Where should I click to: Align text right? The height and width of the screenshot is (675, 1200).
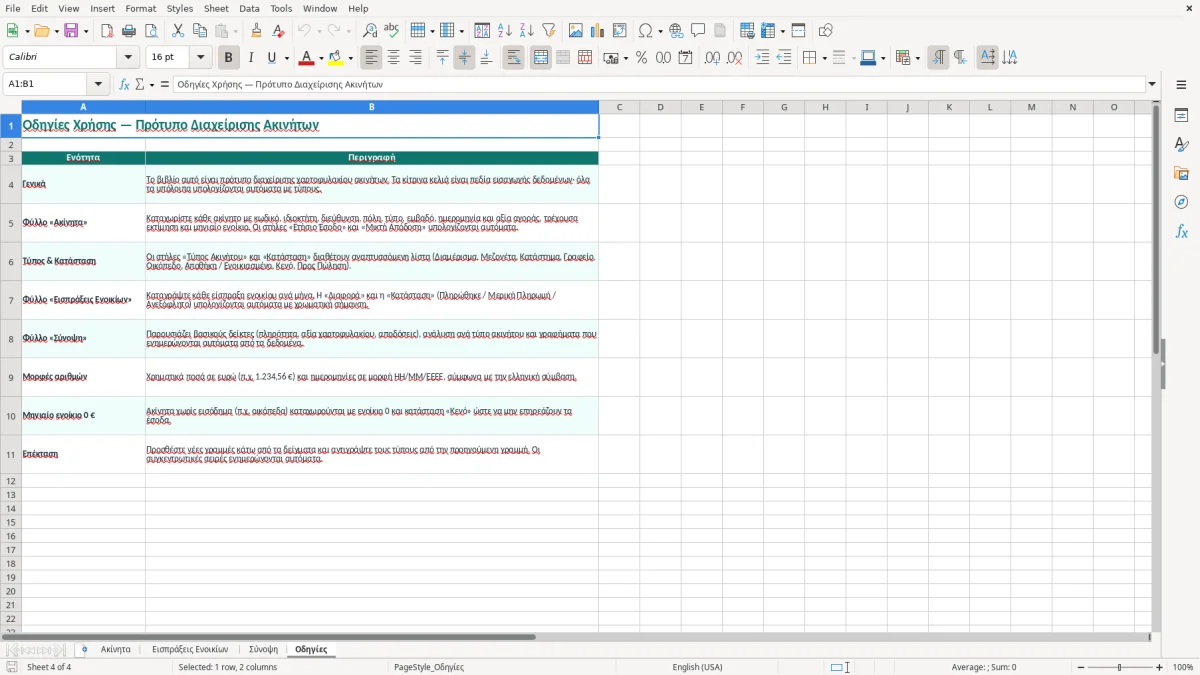(x=416, y=58)
